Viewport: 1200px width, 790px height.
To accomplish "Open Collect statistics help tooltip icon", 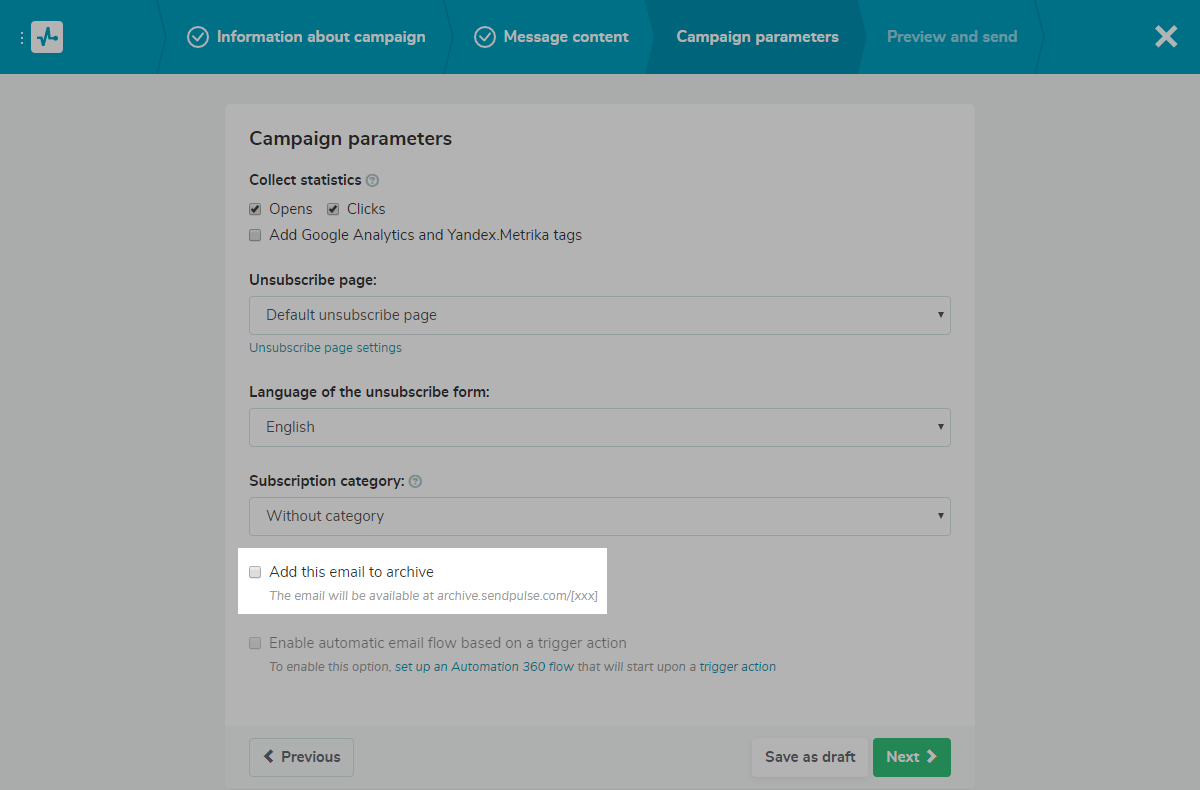I will pos(372,181).
